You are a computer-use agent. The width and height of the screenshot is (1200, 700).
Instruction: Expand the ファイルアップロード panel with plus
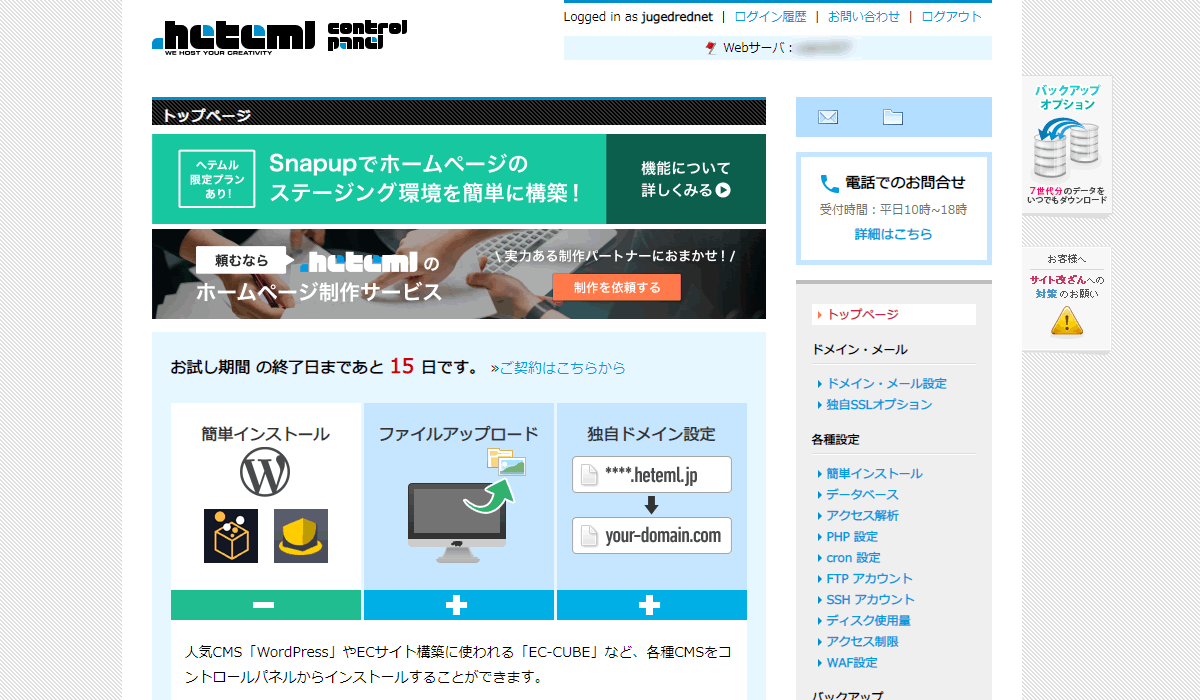(x=457, y=605)
